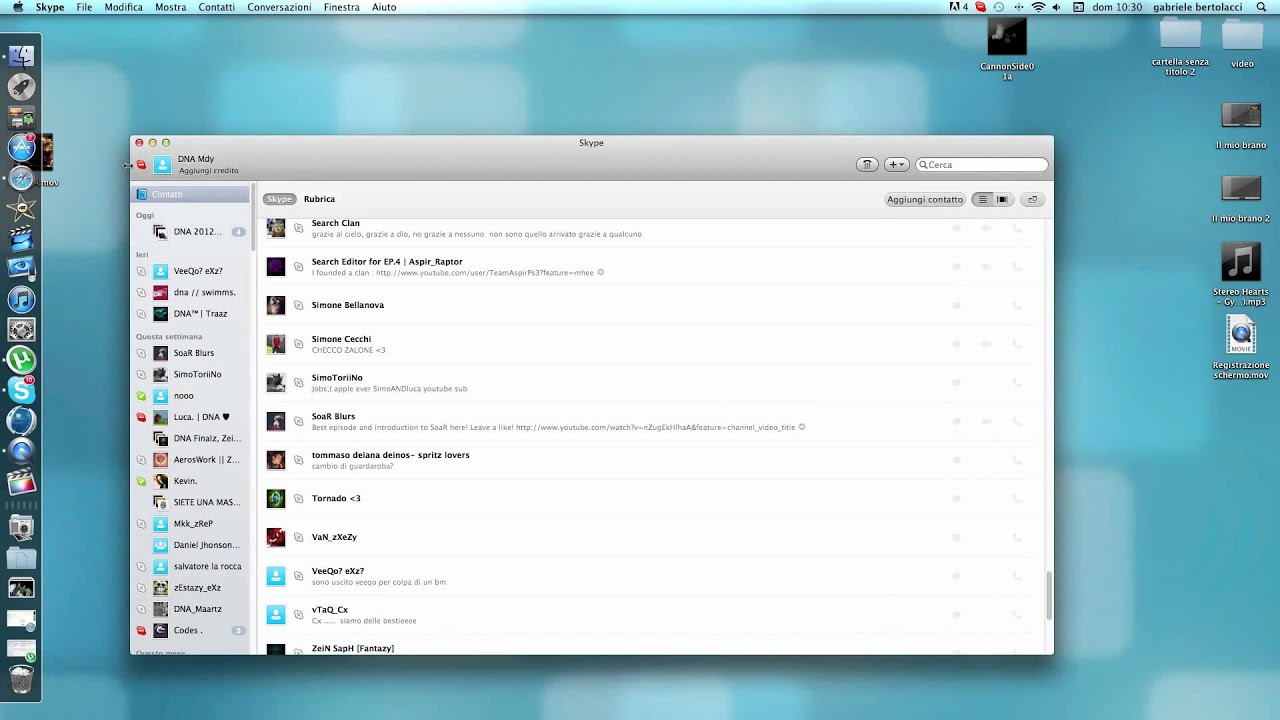This screenshot has width=1280, height=720.
Task: Click the call icon on Simone Bellanova row
Action: (x=1017, y=305)
